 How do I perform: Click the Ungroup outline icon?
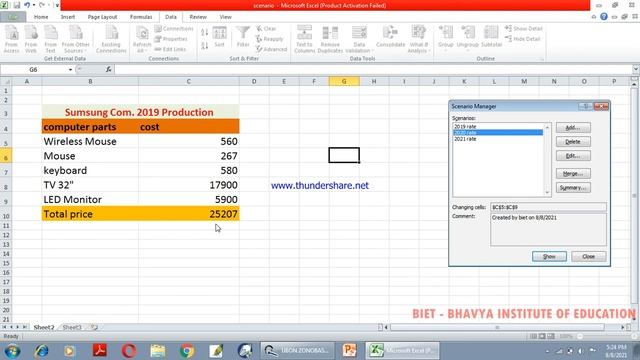click(467, 37)
